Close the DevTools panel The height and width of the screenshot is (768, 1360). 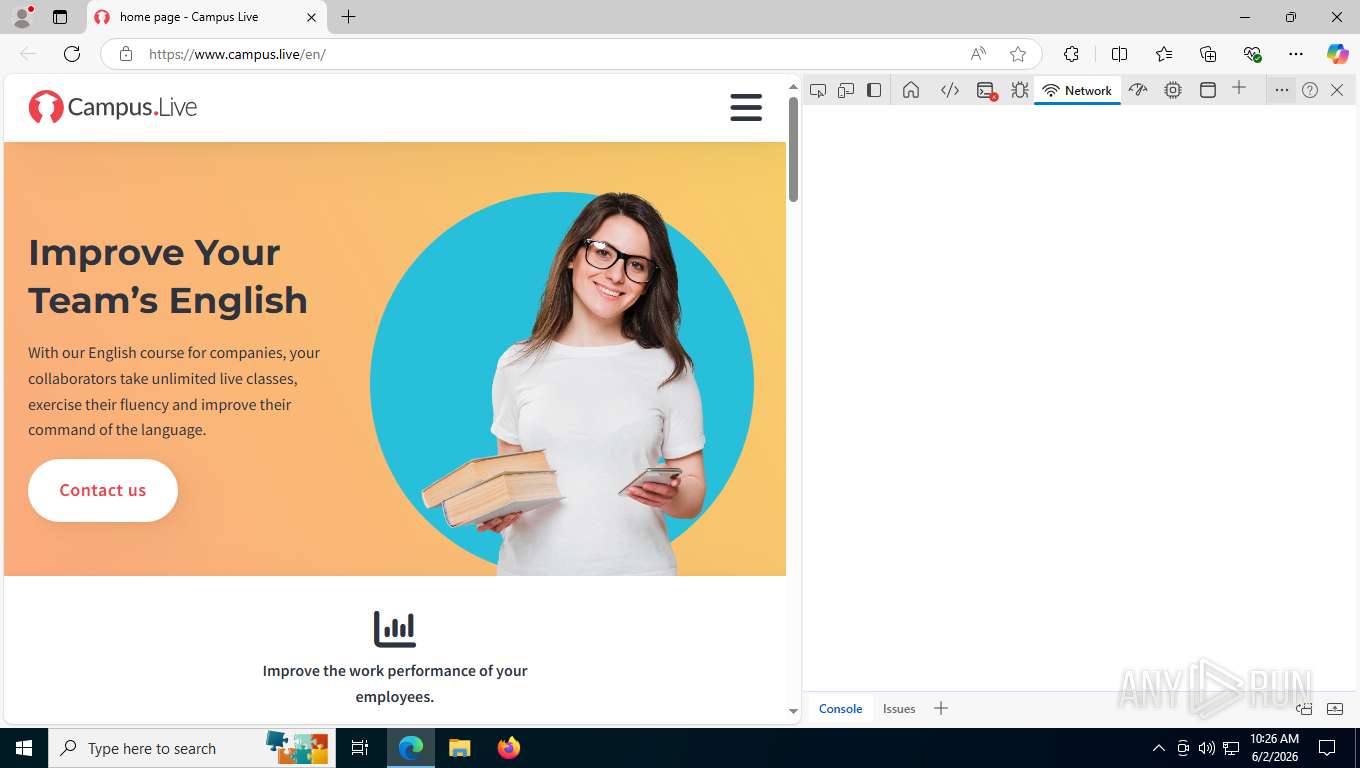(x=1337, y=90)
